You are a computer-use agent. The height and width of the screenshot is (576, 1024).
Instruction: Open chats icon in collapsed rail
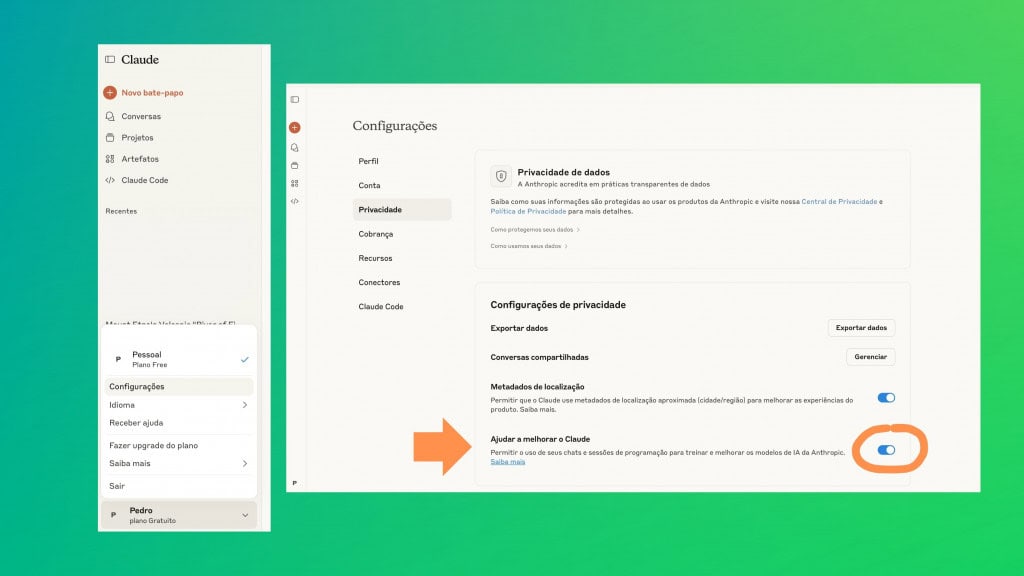pyautogui.click(x=295, y=148)
